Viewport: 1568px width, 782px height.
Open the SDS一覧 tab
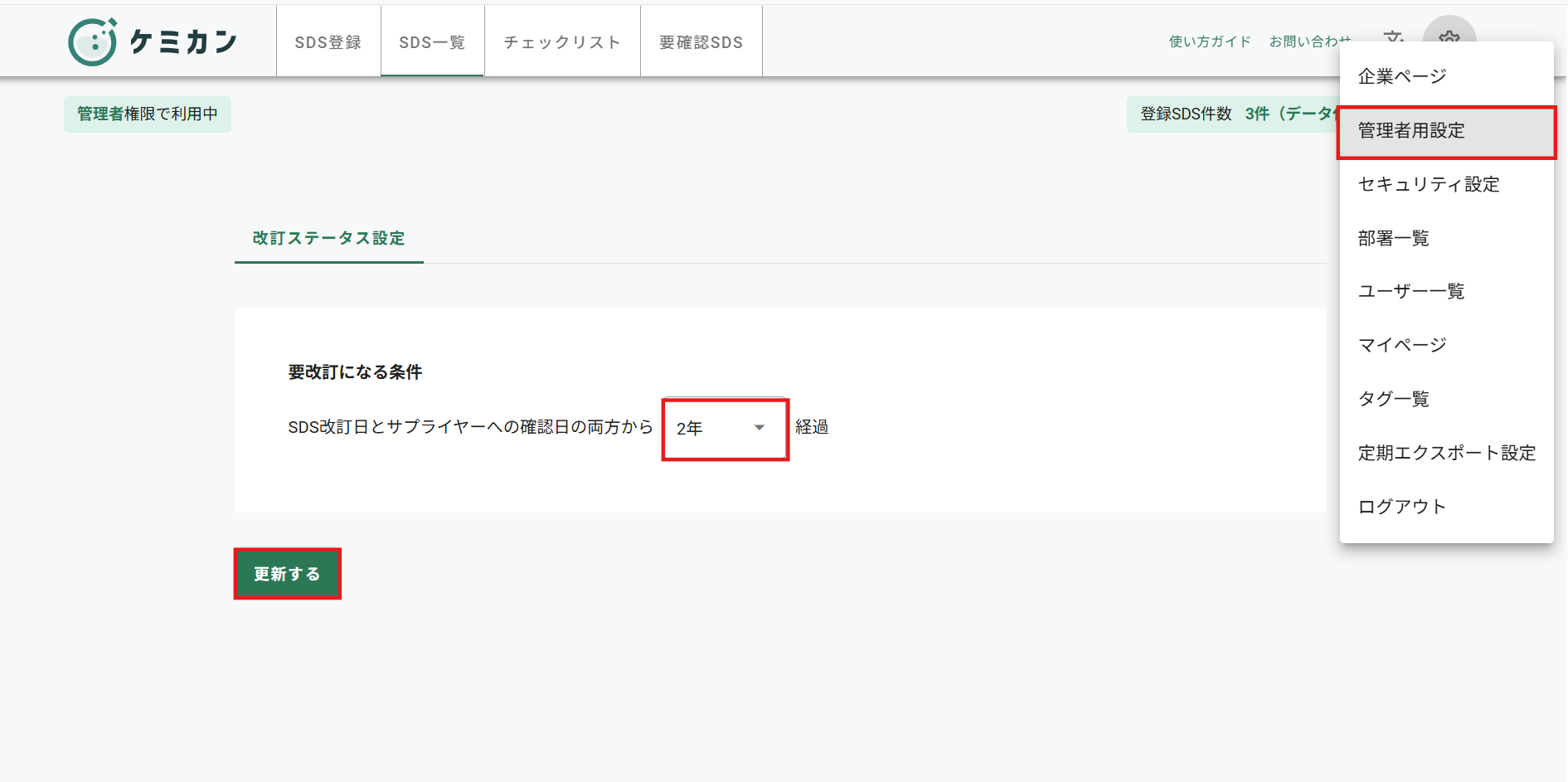click(432, 42)
